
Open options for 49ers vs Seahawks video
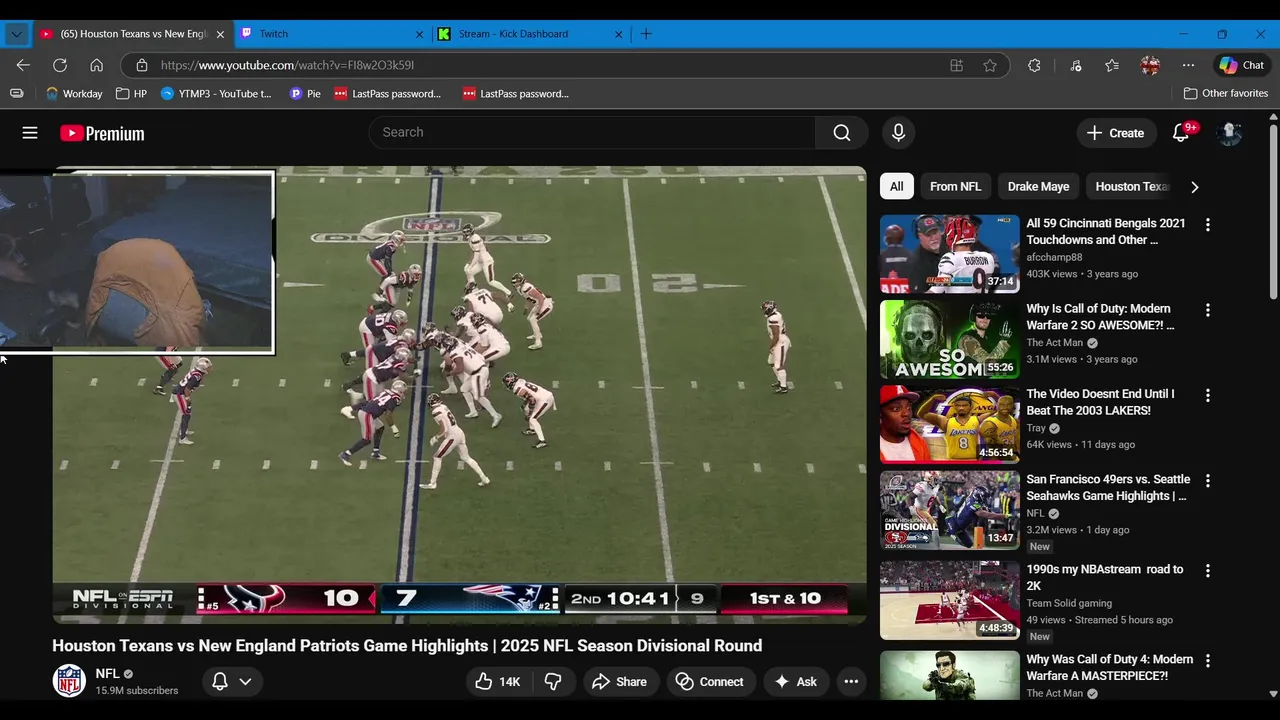(1207, 481)
